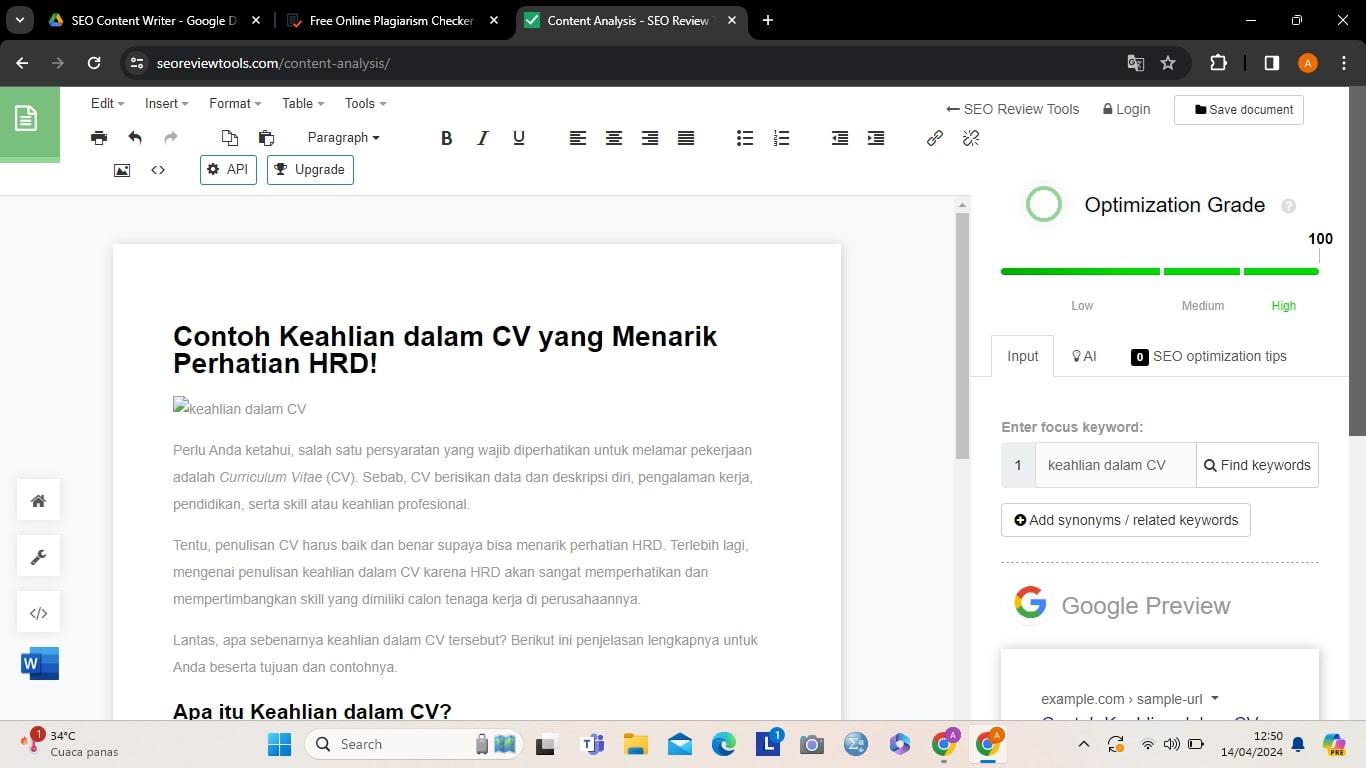Viewport: 1366px width, 768px height.
Task: Click the Paste clipboard icon
Action: [266, 138]
